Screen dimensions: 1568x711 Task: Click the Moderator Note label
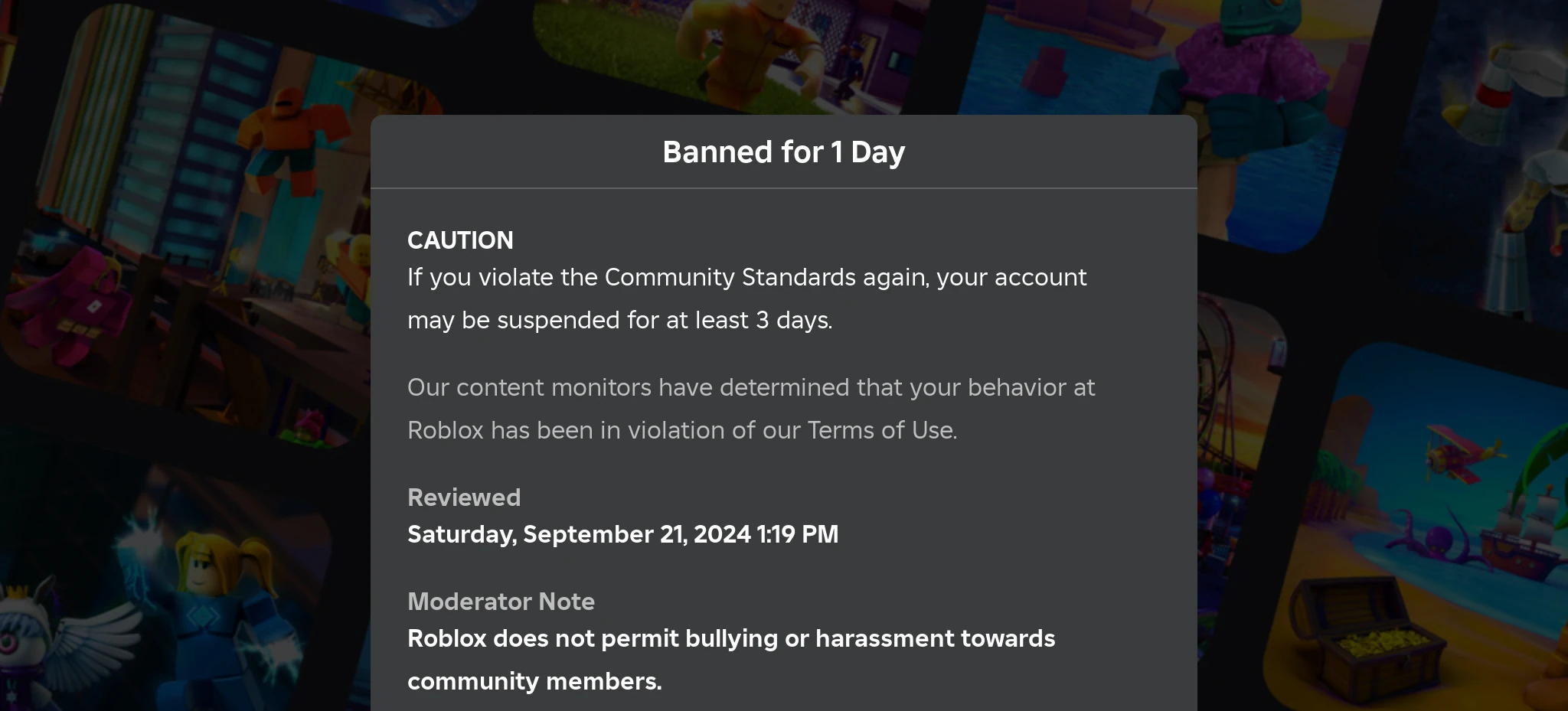tap(501, 602)
